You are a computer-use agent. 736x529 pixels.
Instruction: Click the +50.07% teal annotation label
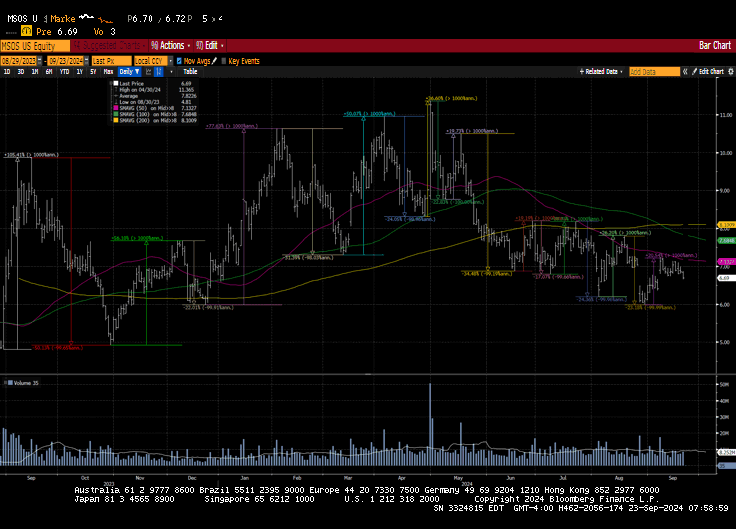tap(369, 114)
